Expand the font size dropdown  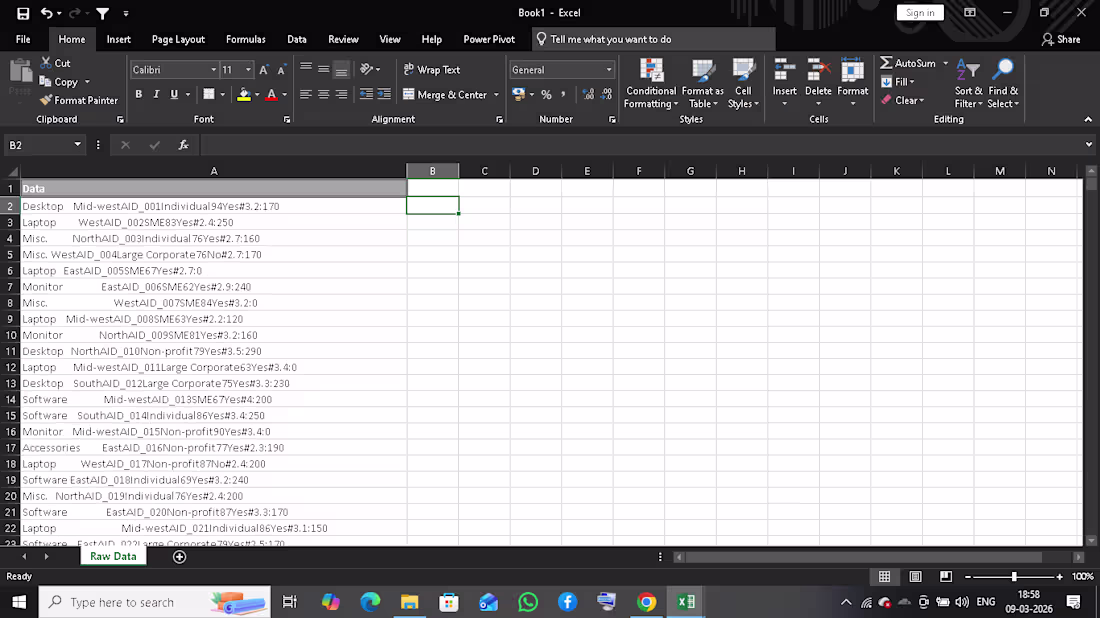(x=248, y=70)
